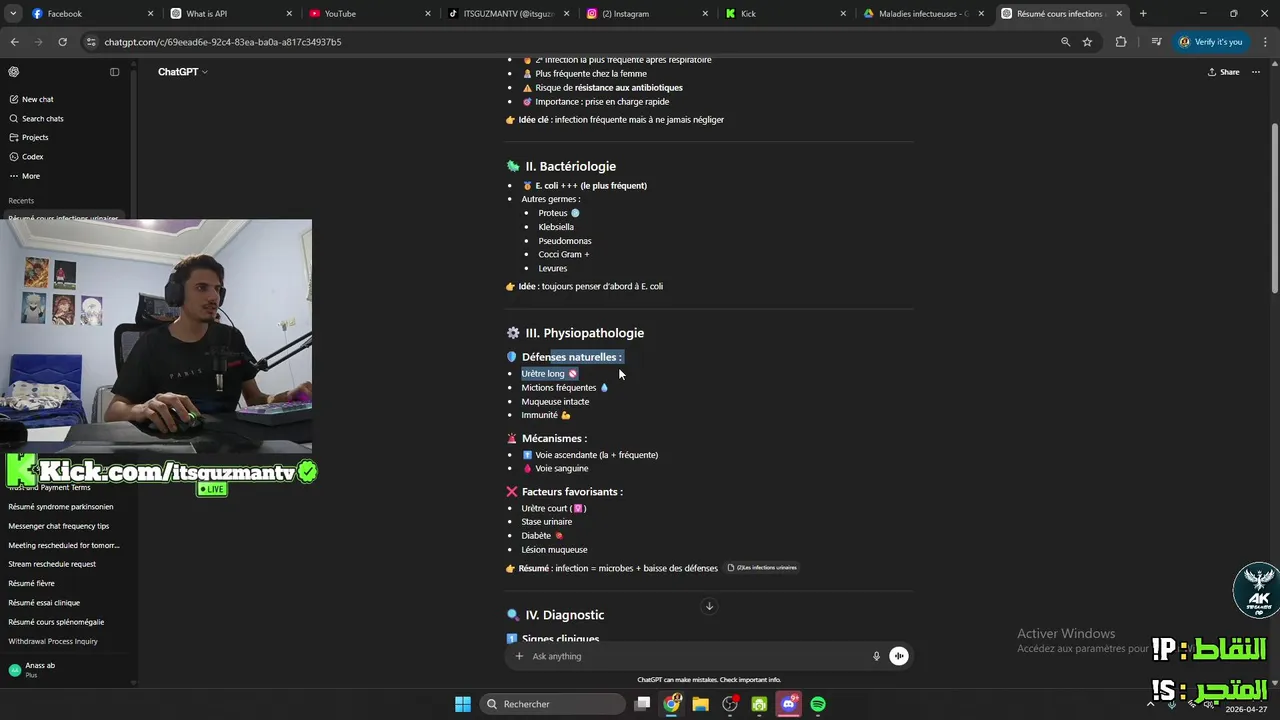The image size is (1280, 720).
Task: Open the 'Les infections urinaires' source chip
Action: pos(762,568)
